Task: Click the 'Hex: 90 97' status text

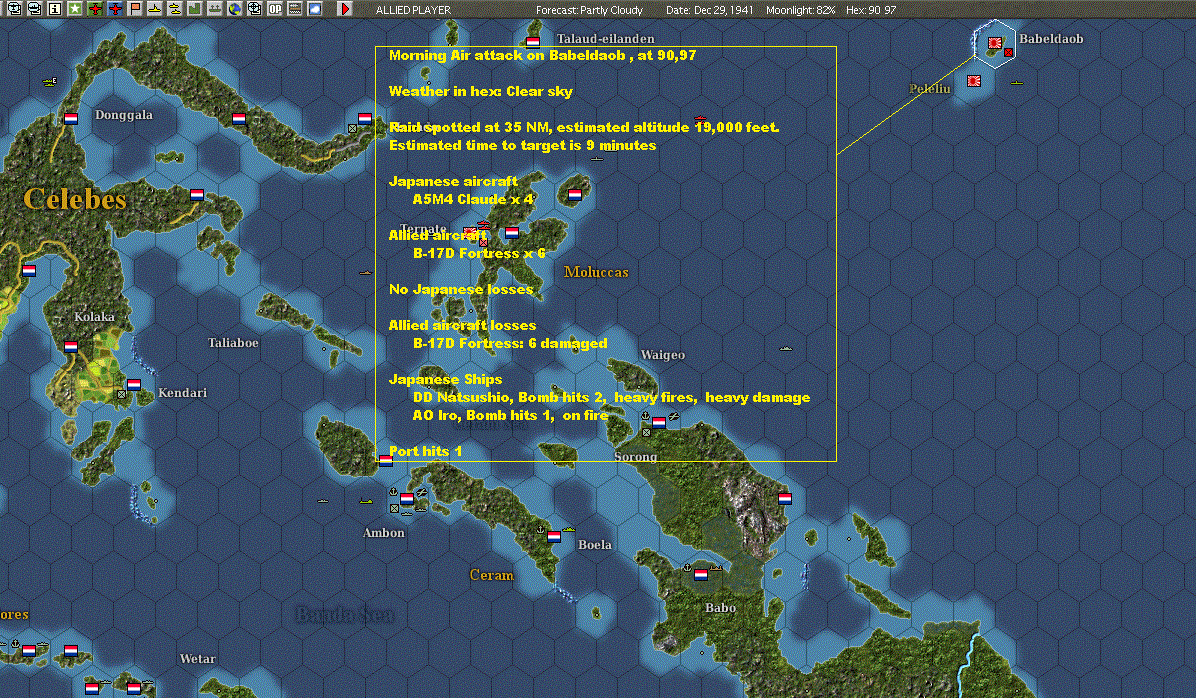Action: tap(871, 10)
